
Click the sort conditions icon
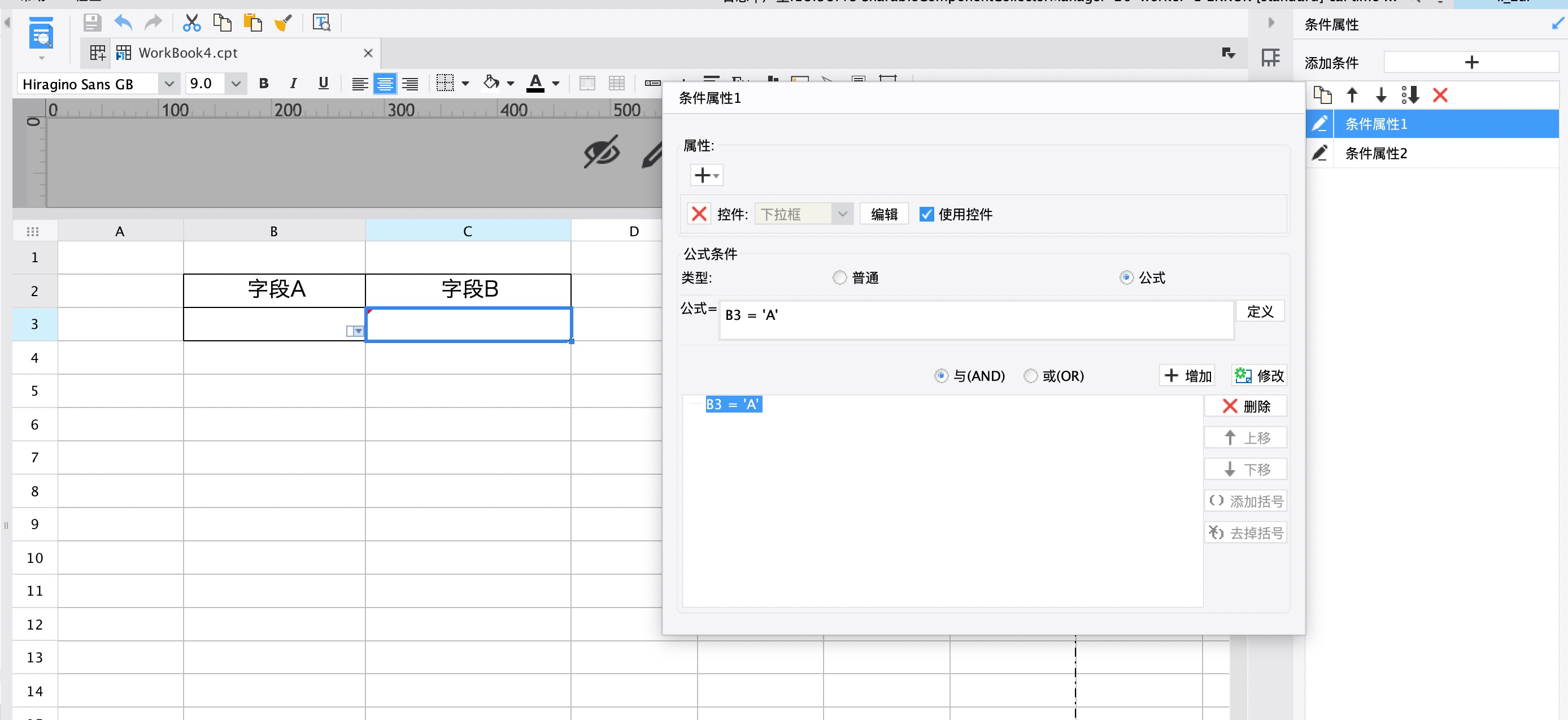click(1410, 95)
